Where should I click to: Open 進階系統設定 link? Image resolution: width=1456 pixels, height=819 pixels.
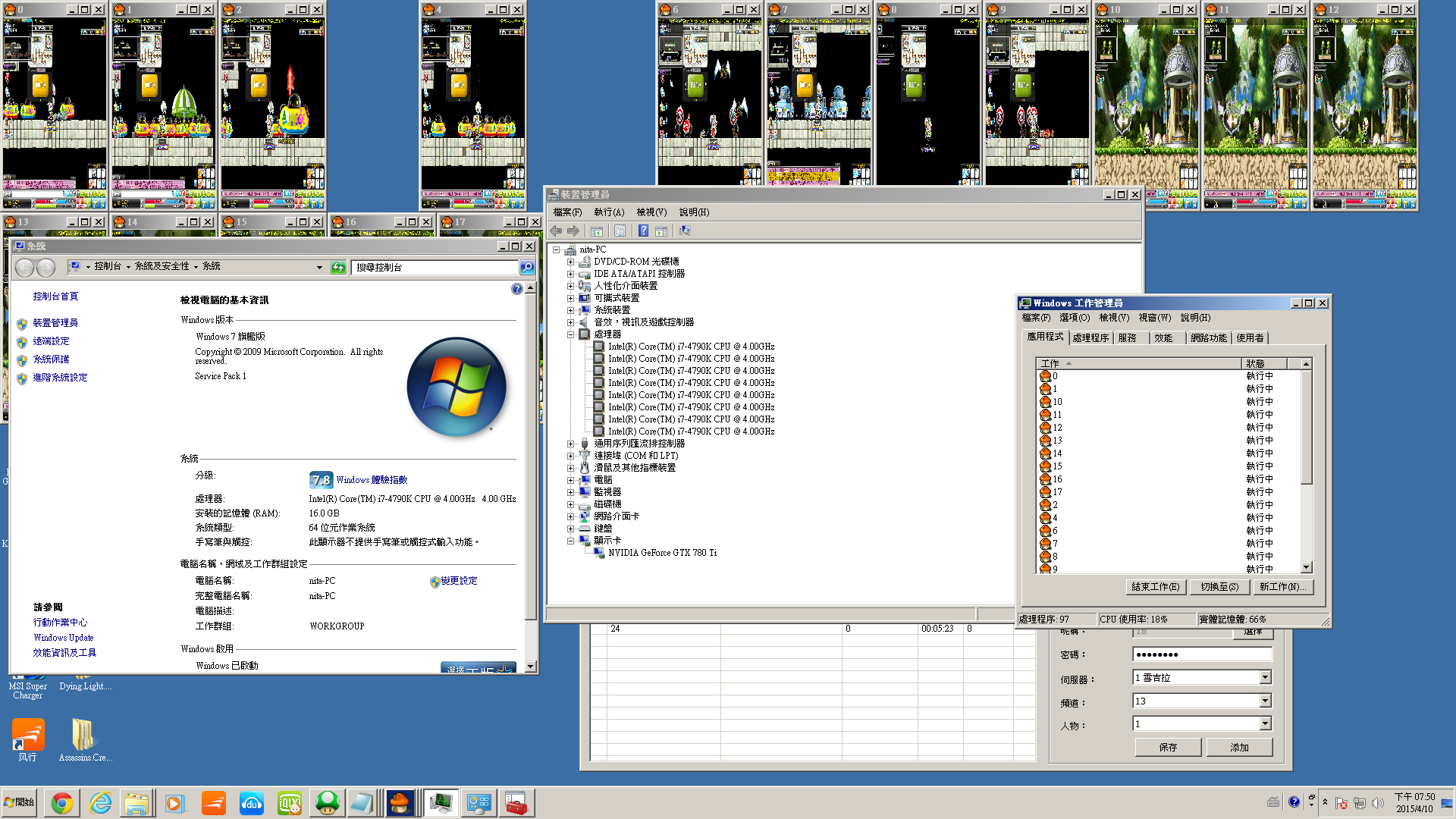[x=60, y=378]
